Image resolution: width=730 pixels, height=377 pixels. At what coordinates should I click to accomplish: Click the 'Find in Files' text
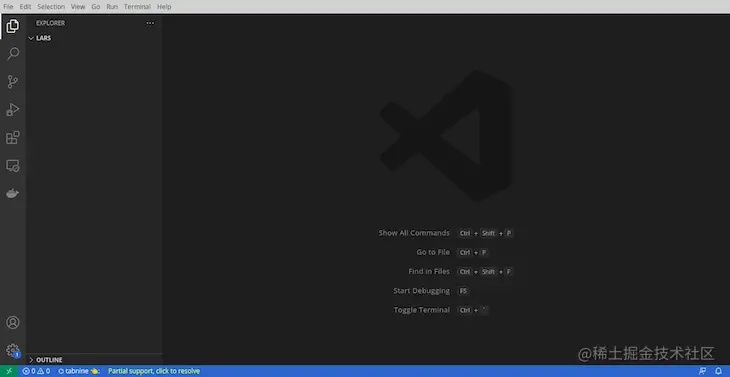(429, 271)
